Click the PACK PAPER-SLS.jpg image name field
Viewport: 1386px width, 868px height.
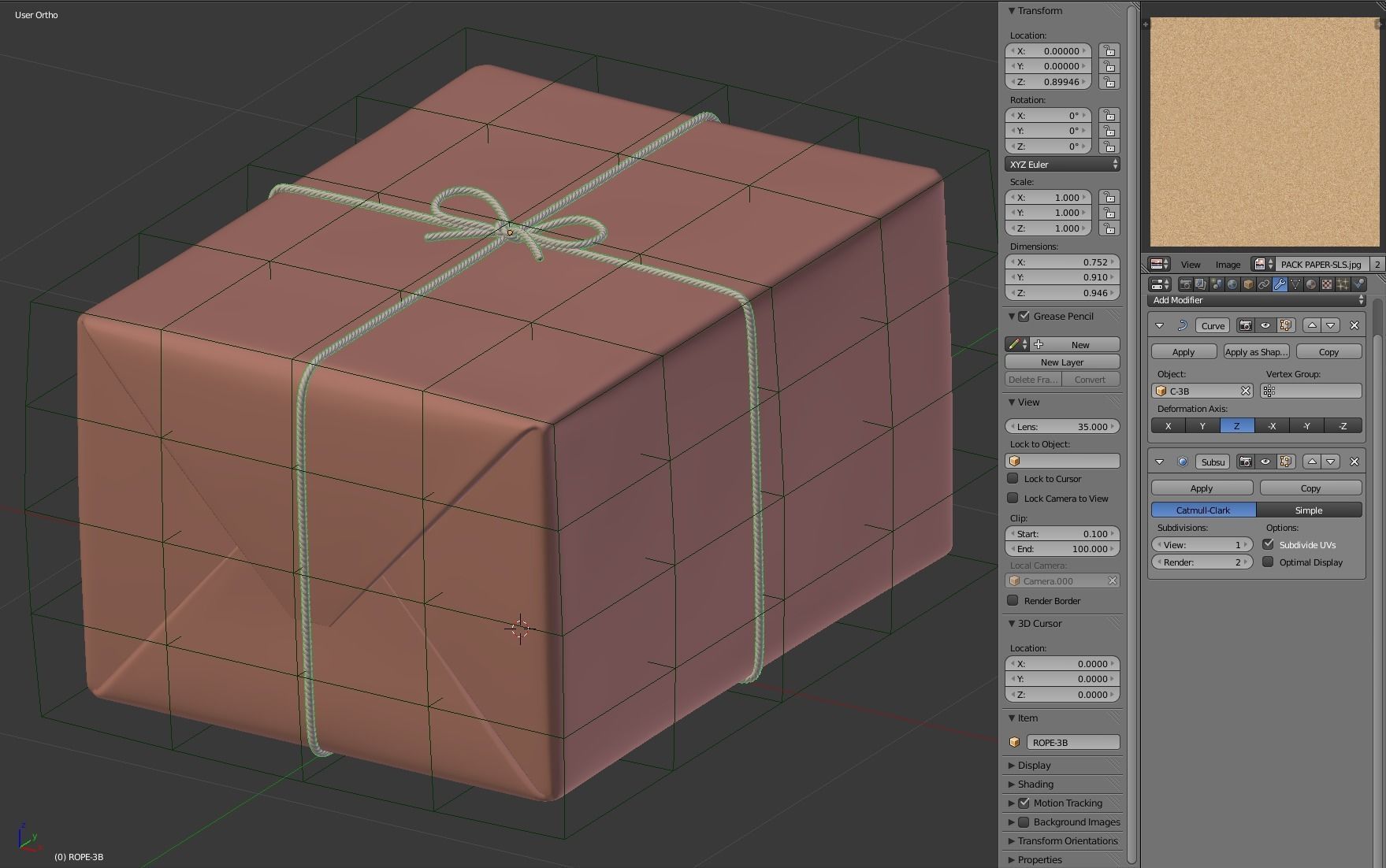coord(1323,264)
